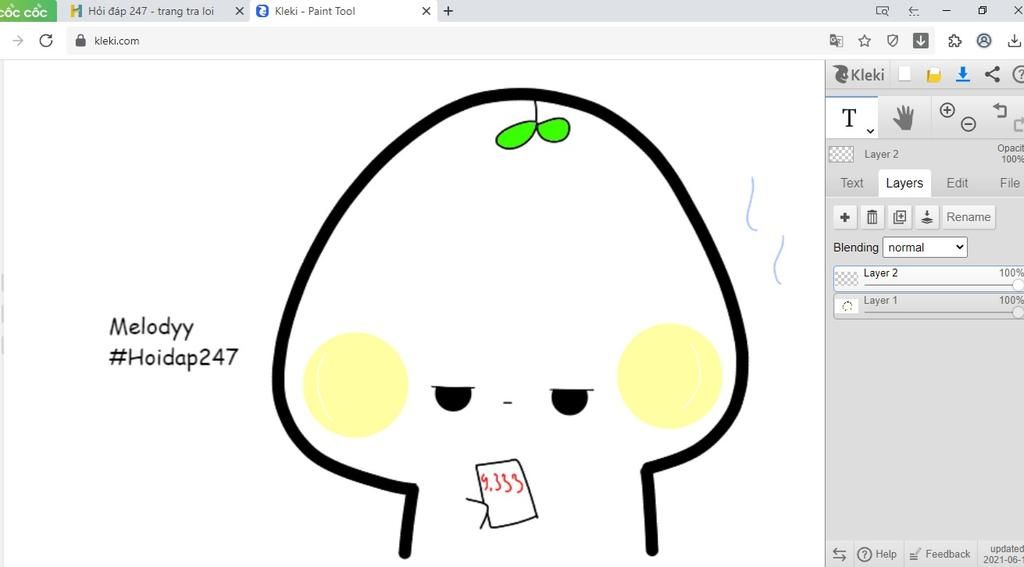Create a new blank image
Image resolution: width=1024 pixels, height=567 pixels.
point(904,74)
